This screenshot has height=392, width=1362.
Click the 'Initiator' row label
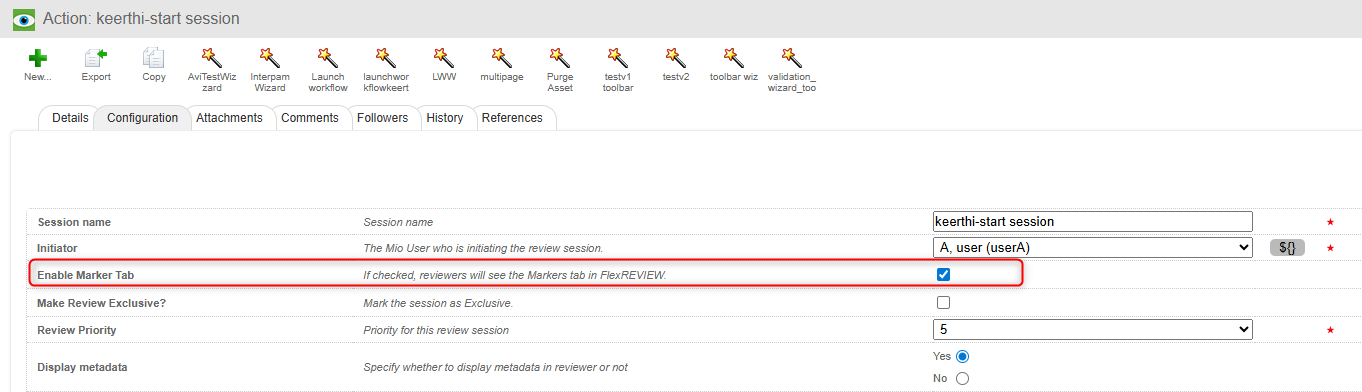pos(57,248)
